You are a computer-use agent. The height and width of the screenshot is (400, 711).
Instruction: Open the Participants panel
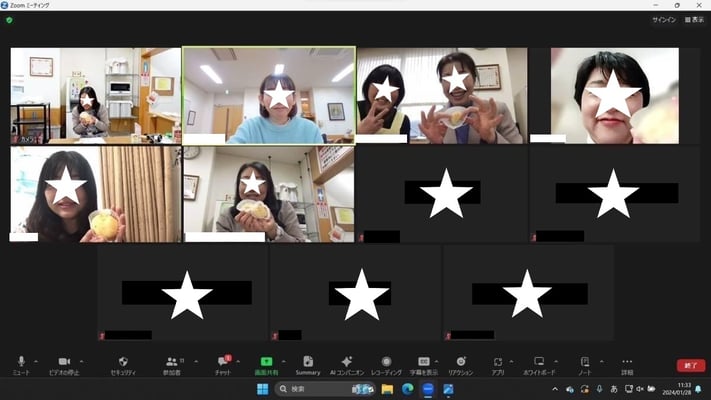click(x=173, y=362)
